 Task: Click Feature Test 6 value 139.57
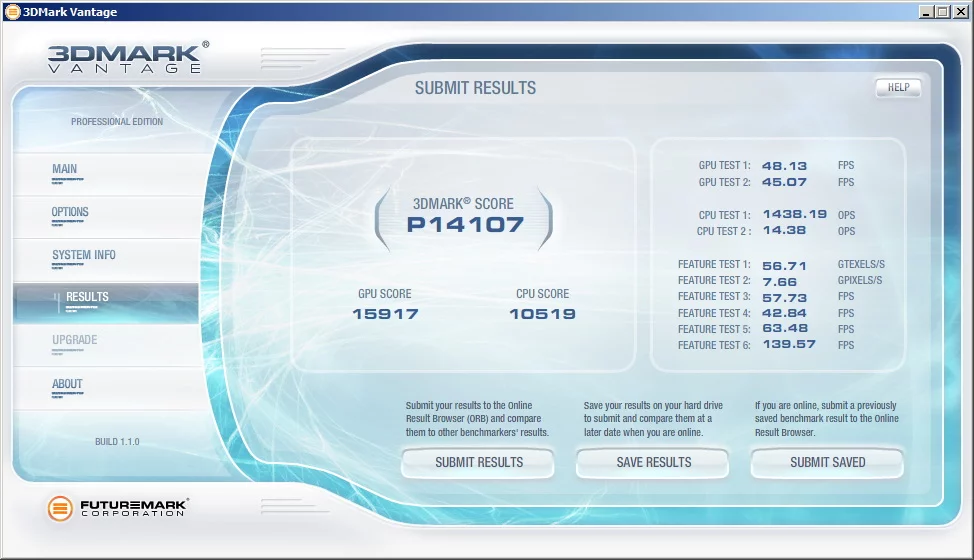[789, 344]
